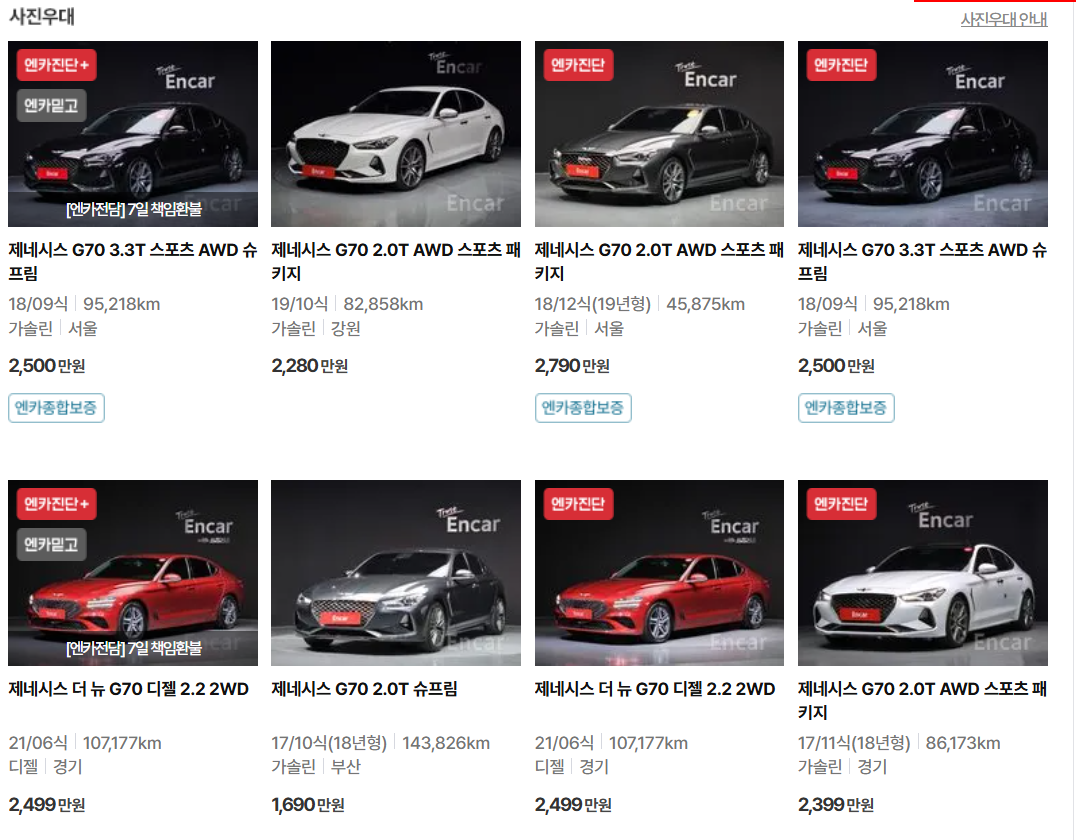
Task: Click 엔카종합보증 under the 2,790만원 gray G70
Action: click(583, 408)
